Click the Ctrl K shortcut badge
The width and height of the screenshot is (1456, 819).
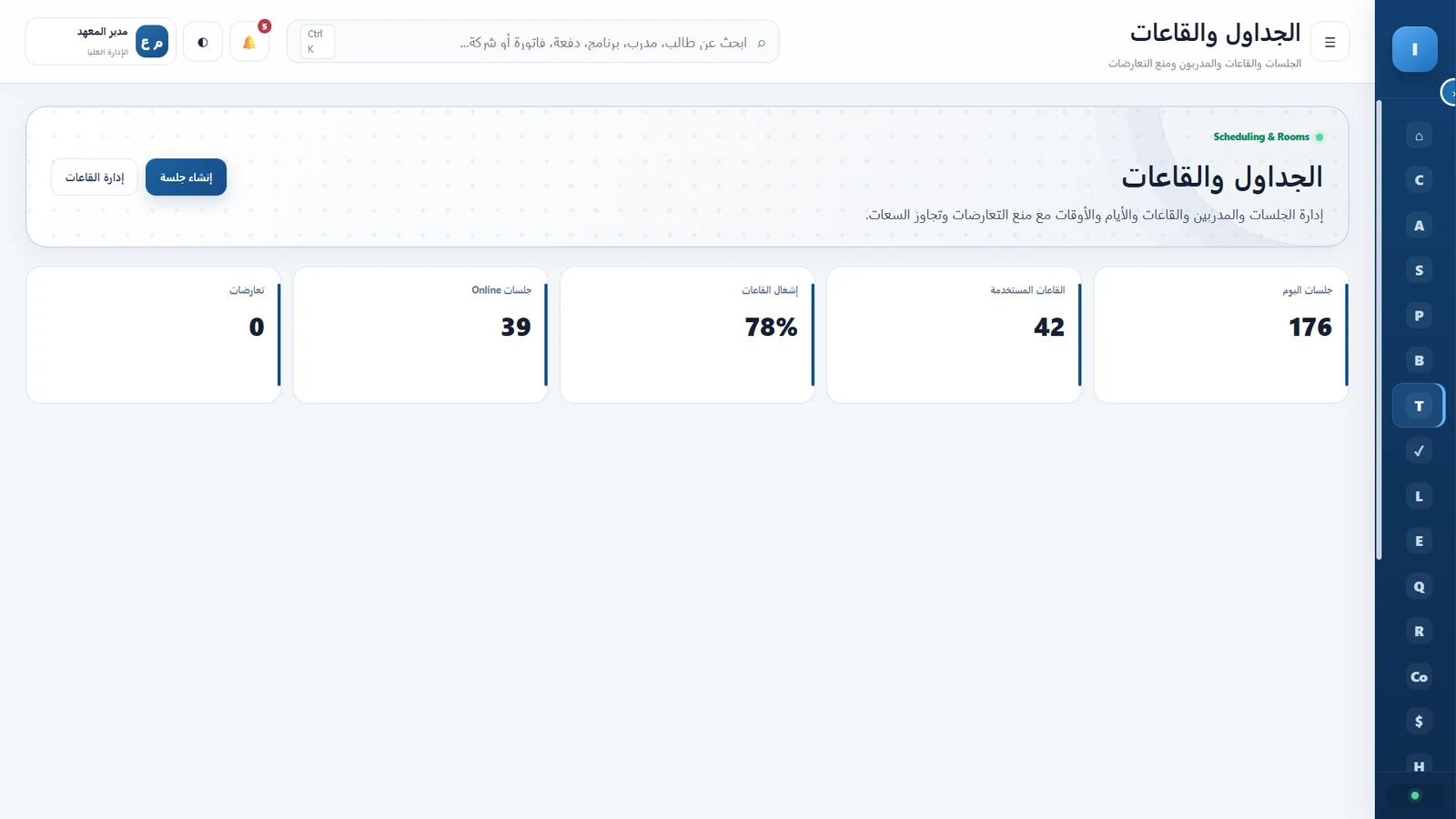tap(317, 42)
